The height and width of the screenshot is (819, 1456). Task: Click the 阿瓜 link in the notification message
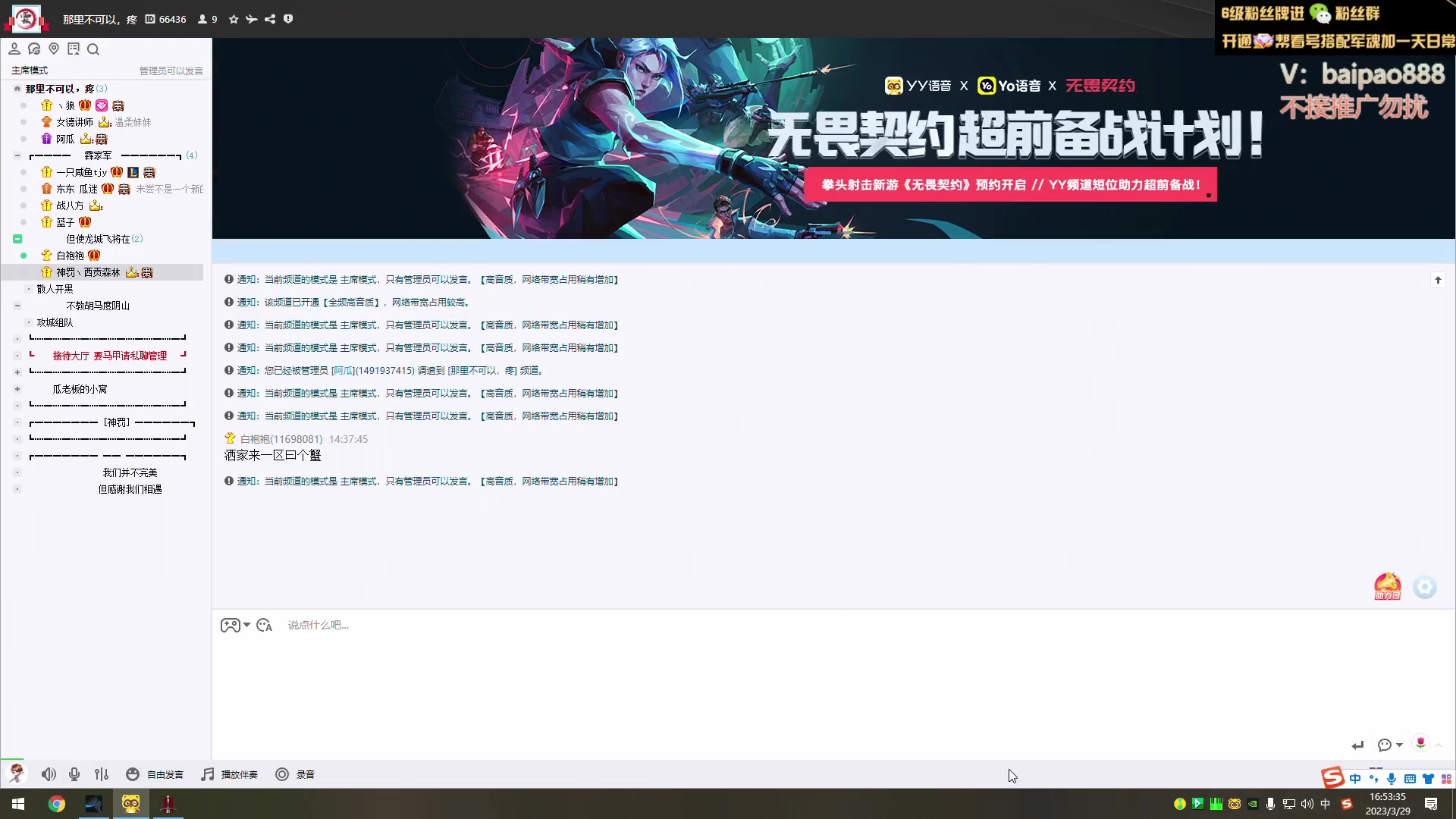[343, 371]
